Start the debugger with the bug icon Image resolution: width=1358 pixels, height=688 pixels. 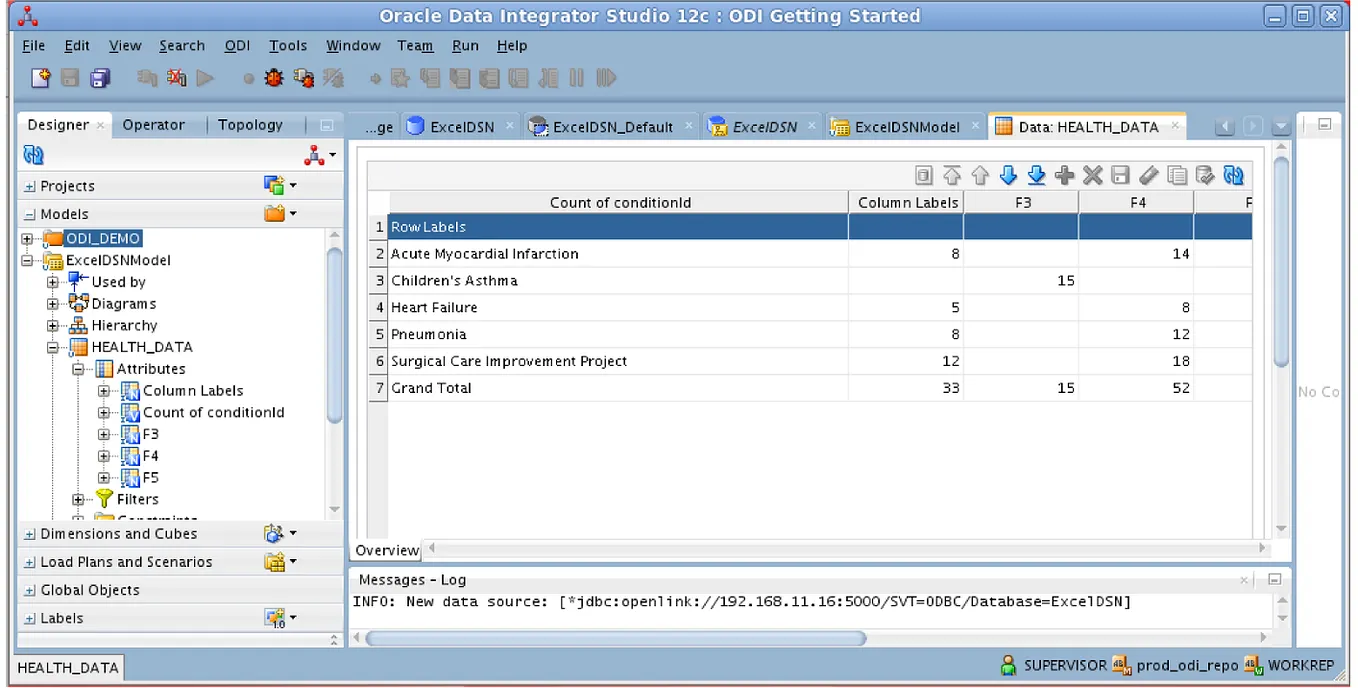tap(274, 78)
